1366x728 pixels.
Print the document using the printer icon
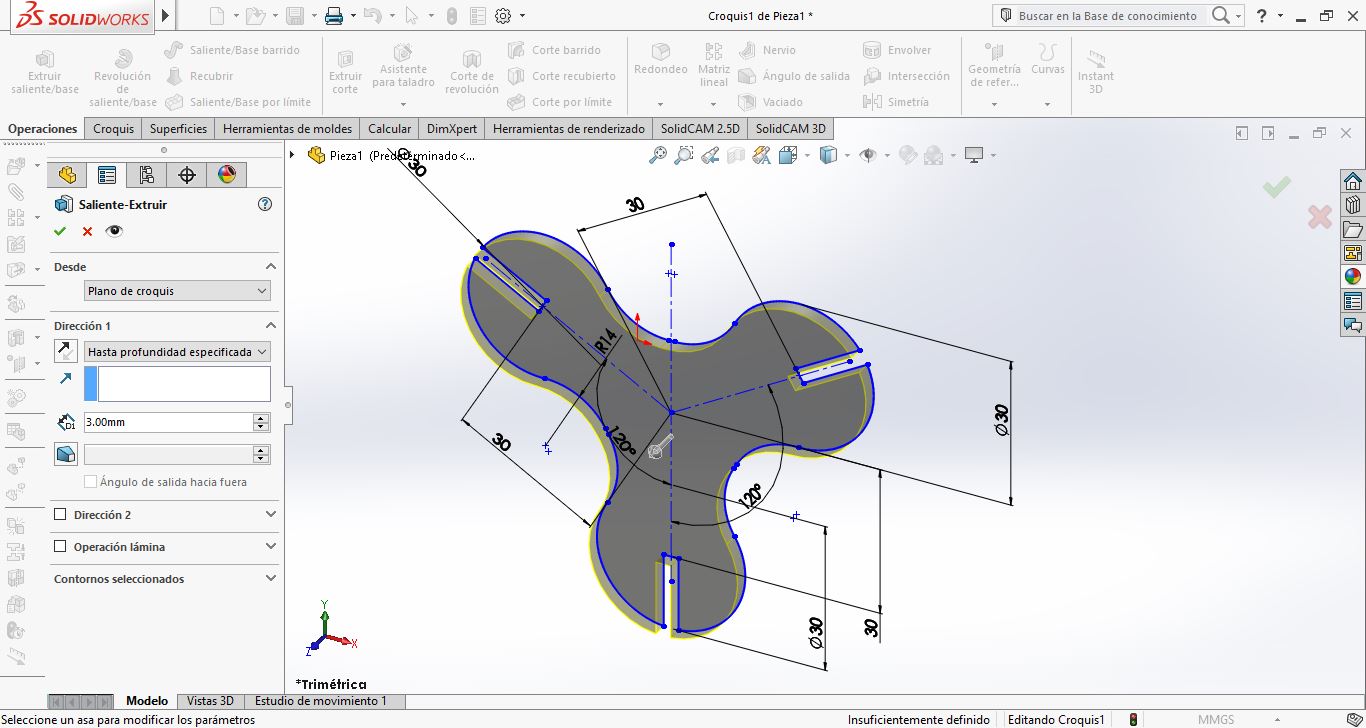pyautogui.click(x=334, y=16)
